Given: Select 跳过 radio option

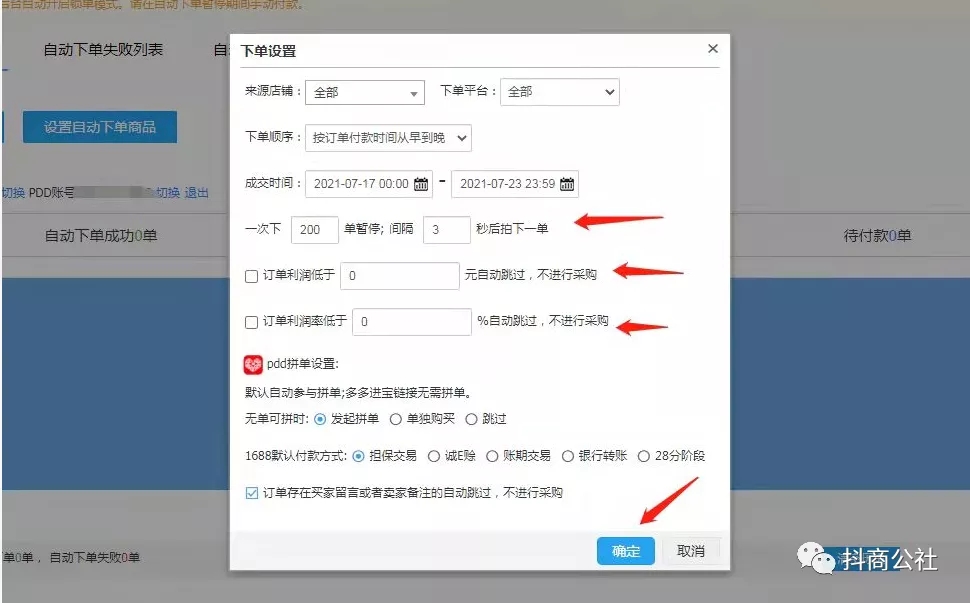Looking at the screenshot, I should point(471,419).
